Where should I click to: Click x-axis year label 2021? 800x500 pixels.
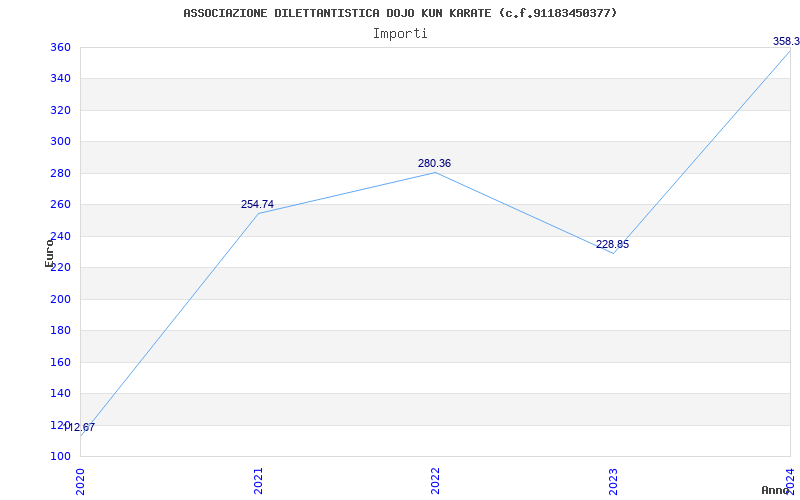[258, 481]
